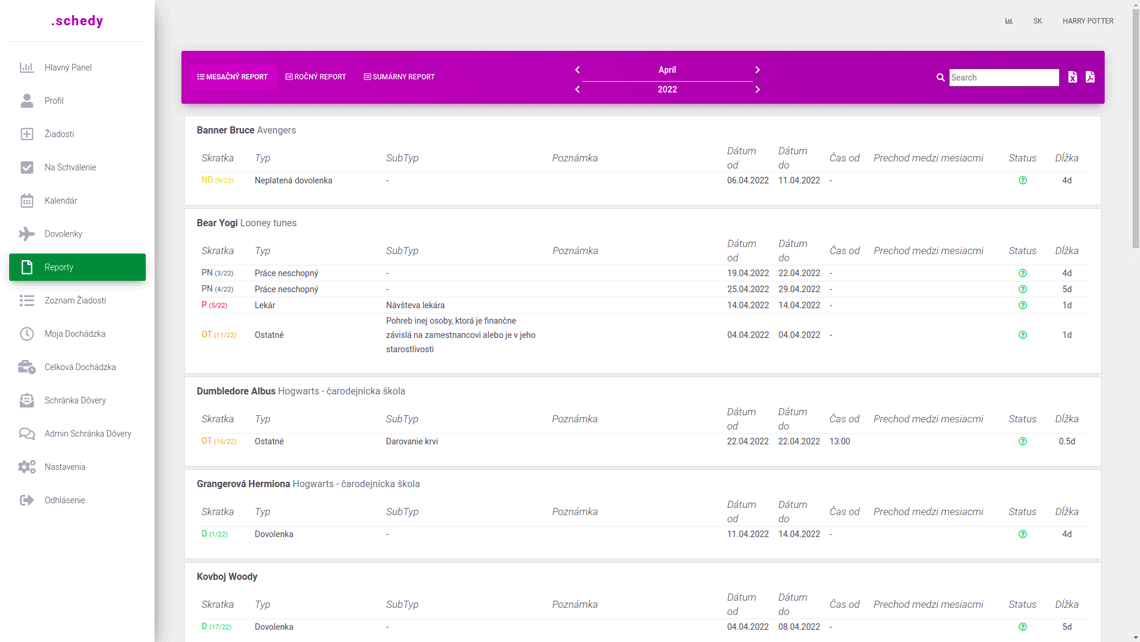Click status icon for Banner Bruce's ND row
Viewport: 1140px width, 642px height.
coord(1022,181)
